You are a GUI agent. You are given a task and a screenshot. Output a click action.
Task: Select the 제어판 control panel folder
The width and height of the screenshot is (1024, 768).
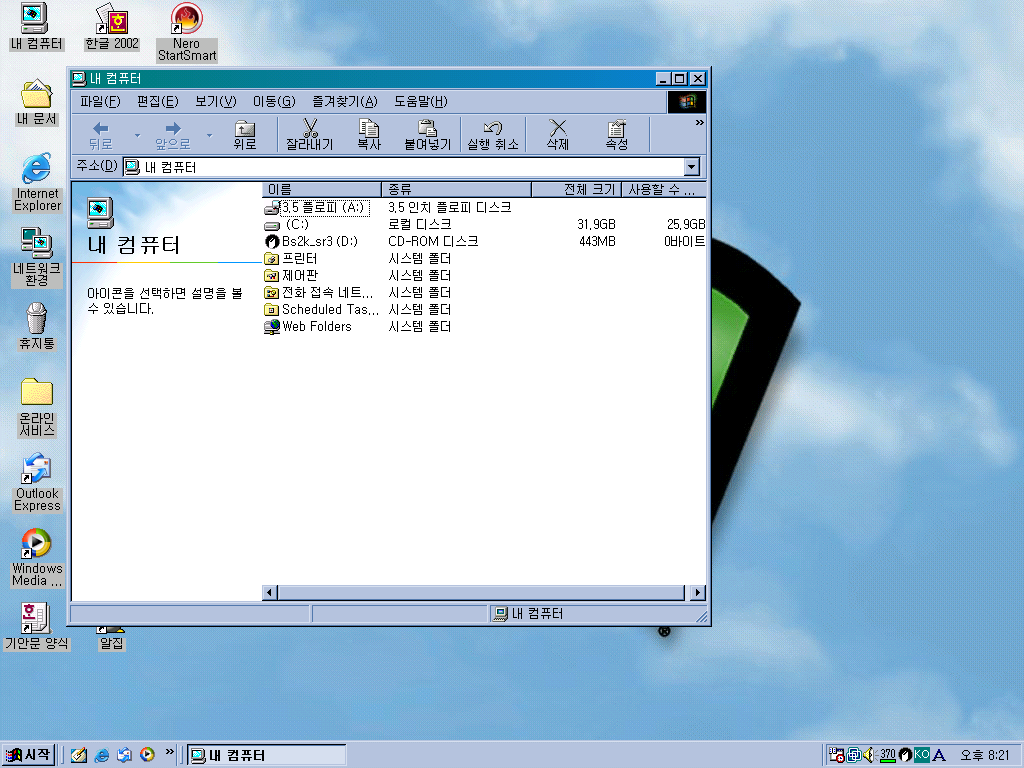300,275
